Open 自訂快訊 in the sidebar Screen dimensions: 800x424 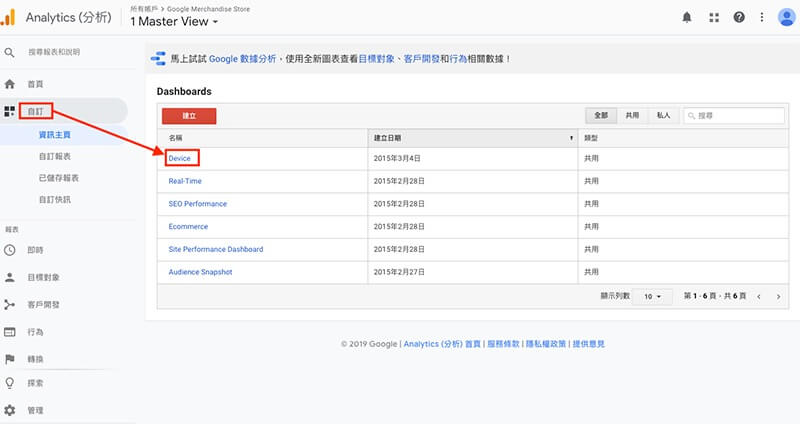click(x=55, y=199)
